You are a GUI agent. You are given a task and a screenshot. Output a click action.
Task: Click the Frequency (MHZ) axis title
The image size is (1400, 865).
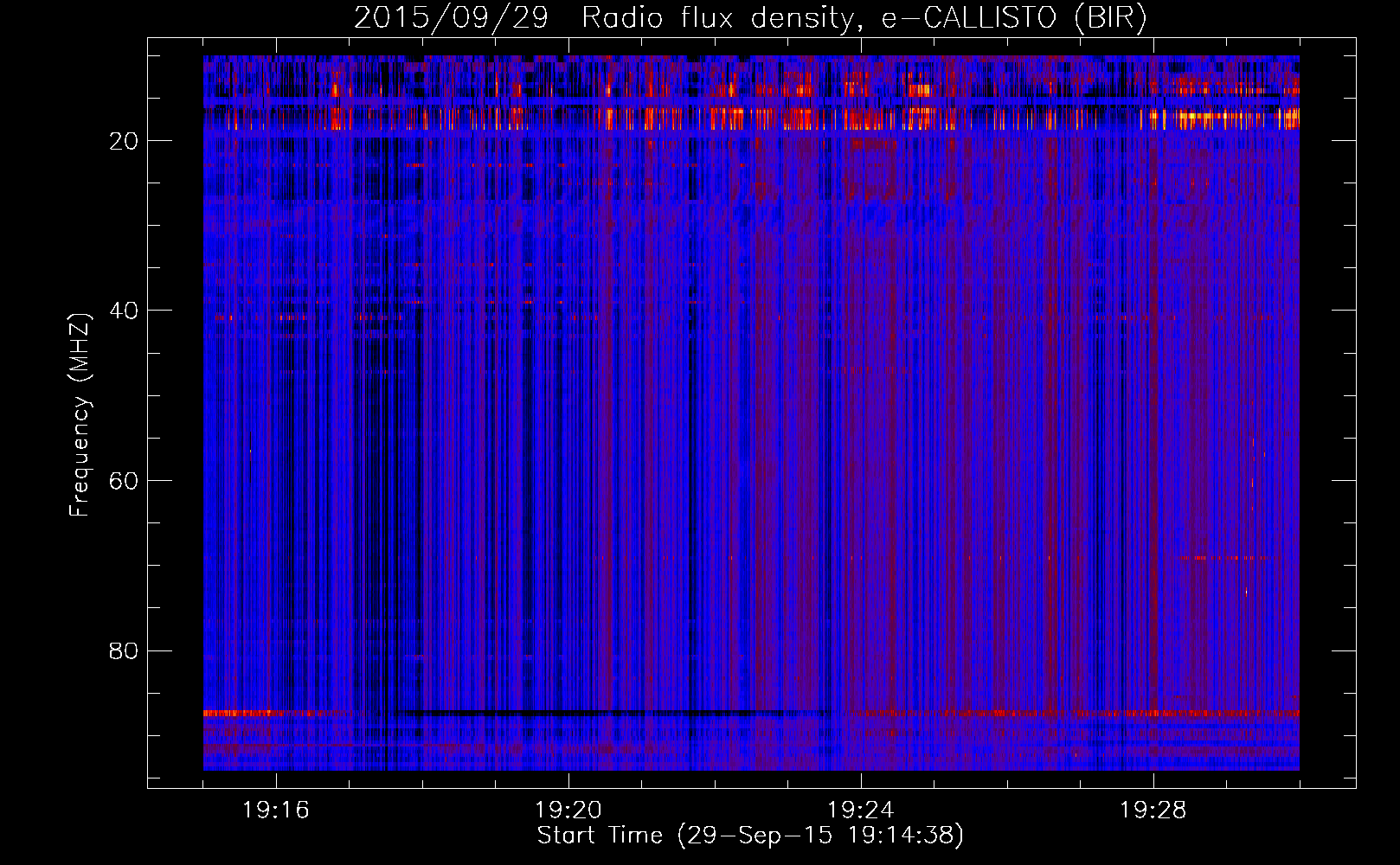pyautogui.click(x=80, y=414)
